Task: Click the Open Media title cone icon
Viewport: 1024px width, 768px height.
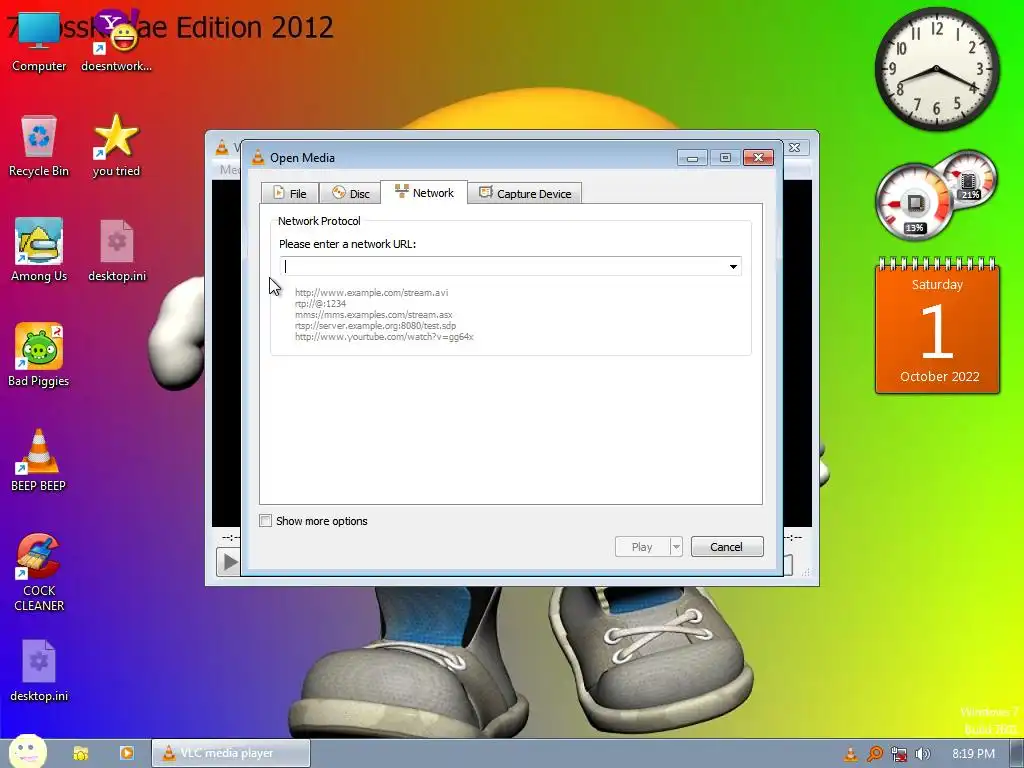Action: pos(259,157)
